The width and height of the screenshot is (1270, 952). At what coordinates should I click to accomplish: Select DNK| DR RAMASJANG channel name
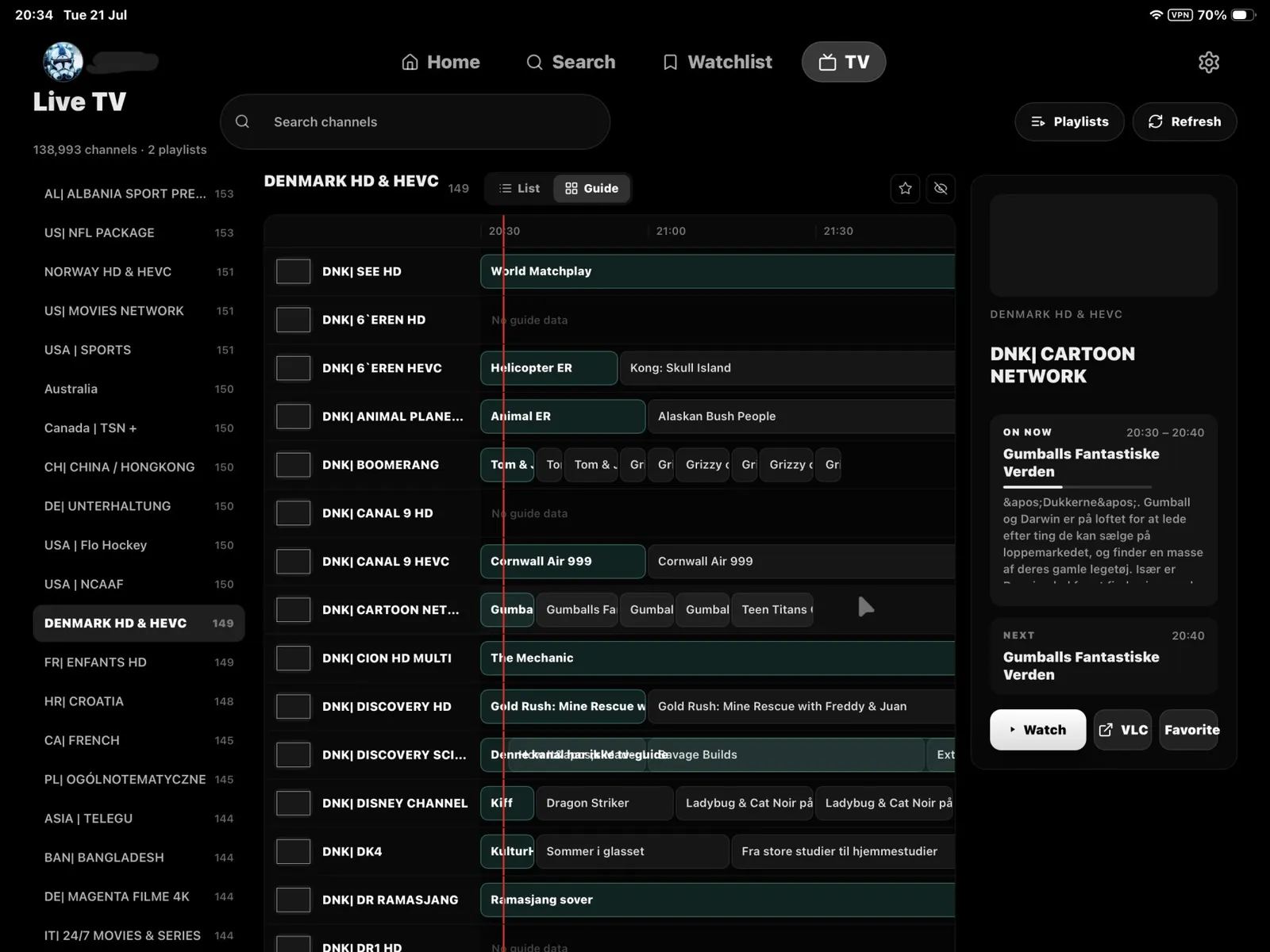(391, 900)
